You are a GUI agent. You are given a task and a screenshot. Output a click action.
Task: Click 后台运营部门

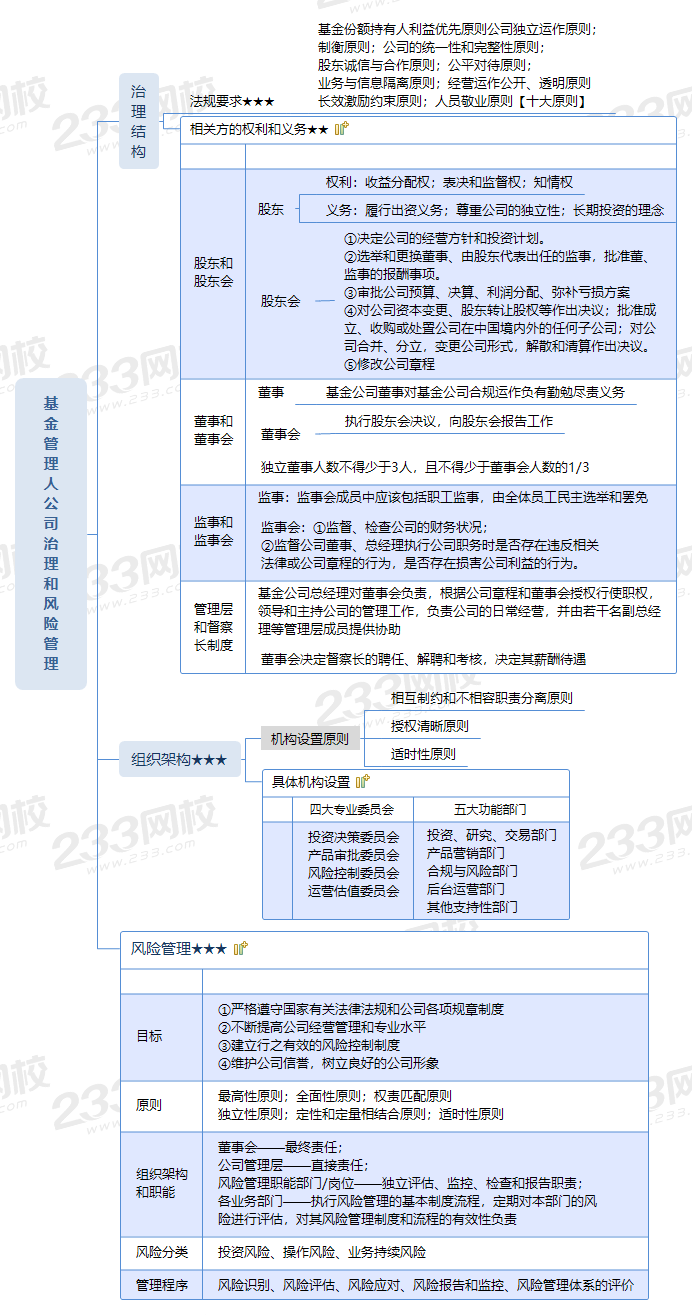(465, 888)
